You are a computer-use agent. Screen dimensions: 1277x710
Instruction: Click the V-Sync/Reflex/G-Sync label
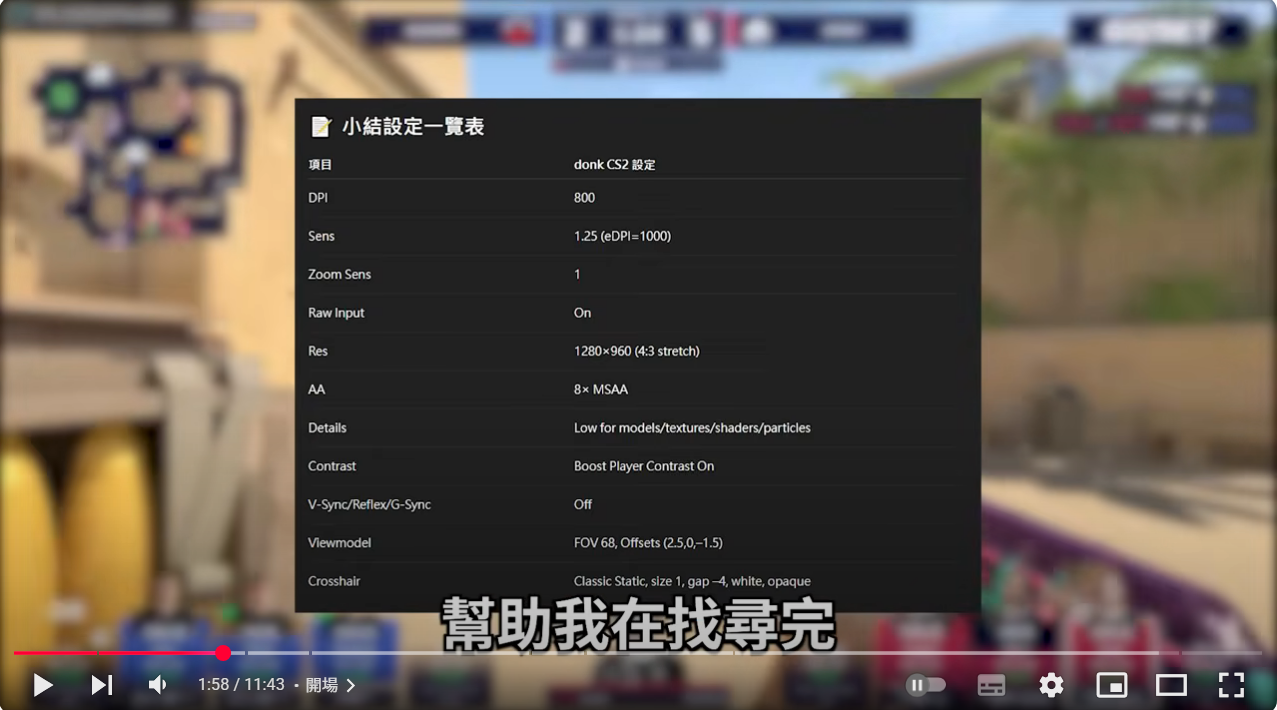click(x=369, y=504)
